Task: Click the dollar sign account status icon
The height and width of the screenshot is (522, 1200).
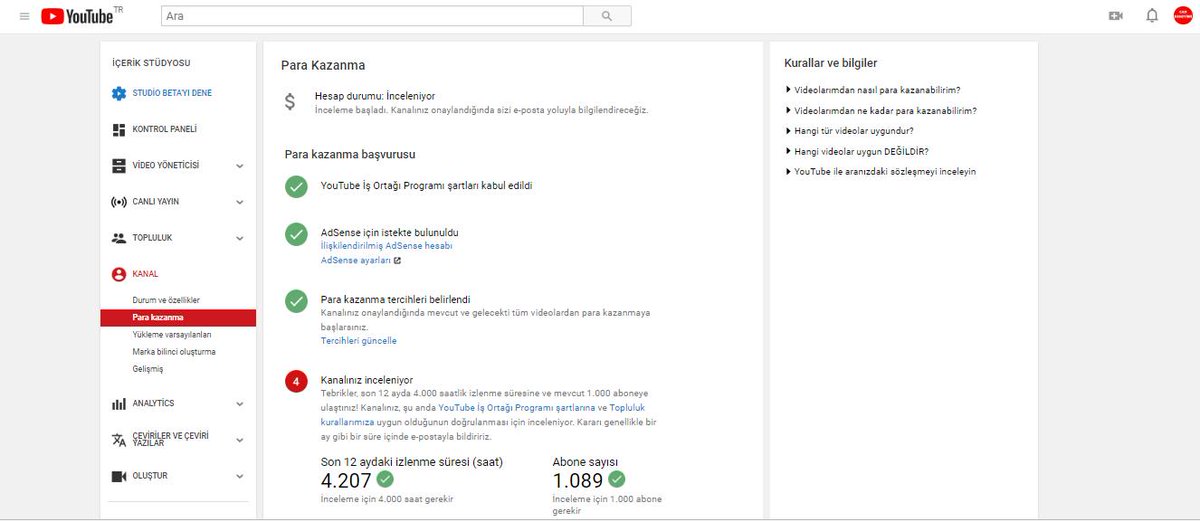Action: point(290,101)
